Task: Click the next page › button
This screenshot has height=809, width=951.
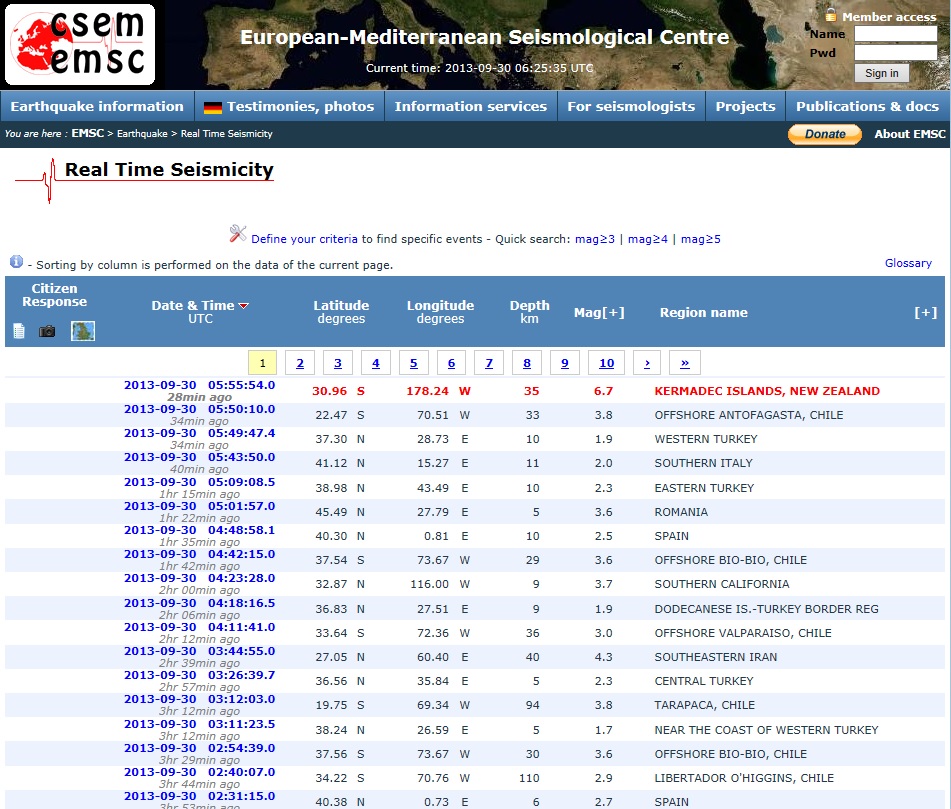Action: pos(647,363)
